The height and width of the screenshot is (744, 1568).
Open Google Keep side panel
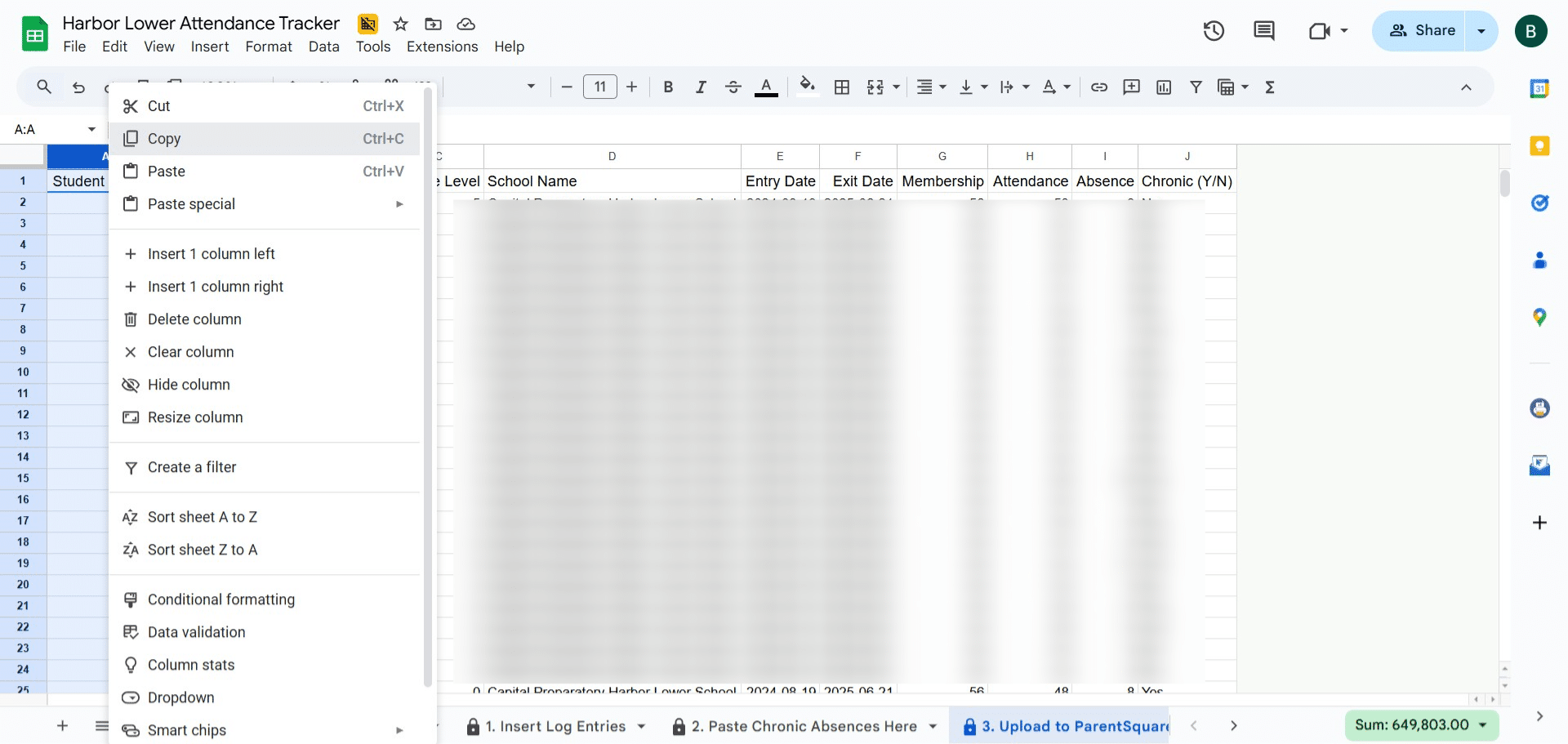click(1539, 145)
